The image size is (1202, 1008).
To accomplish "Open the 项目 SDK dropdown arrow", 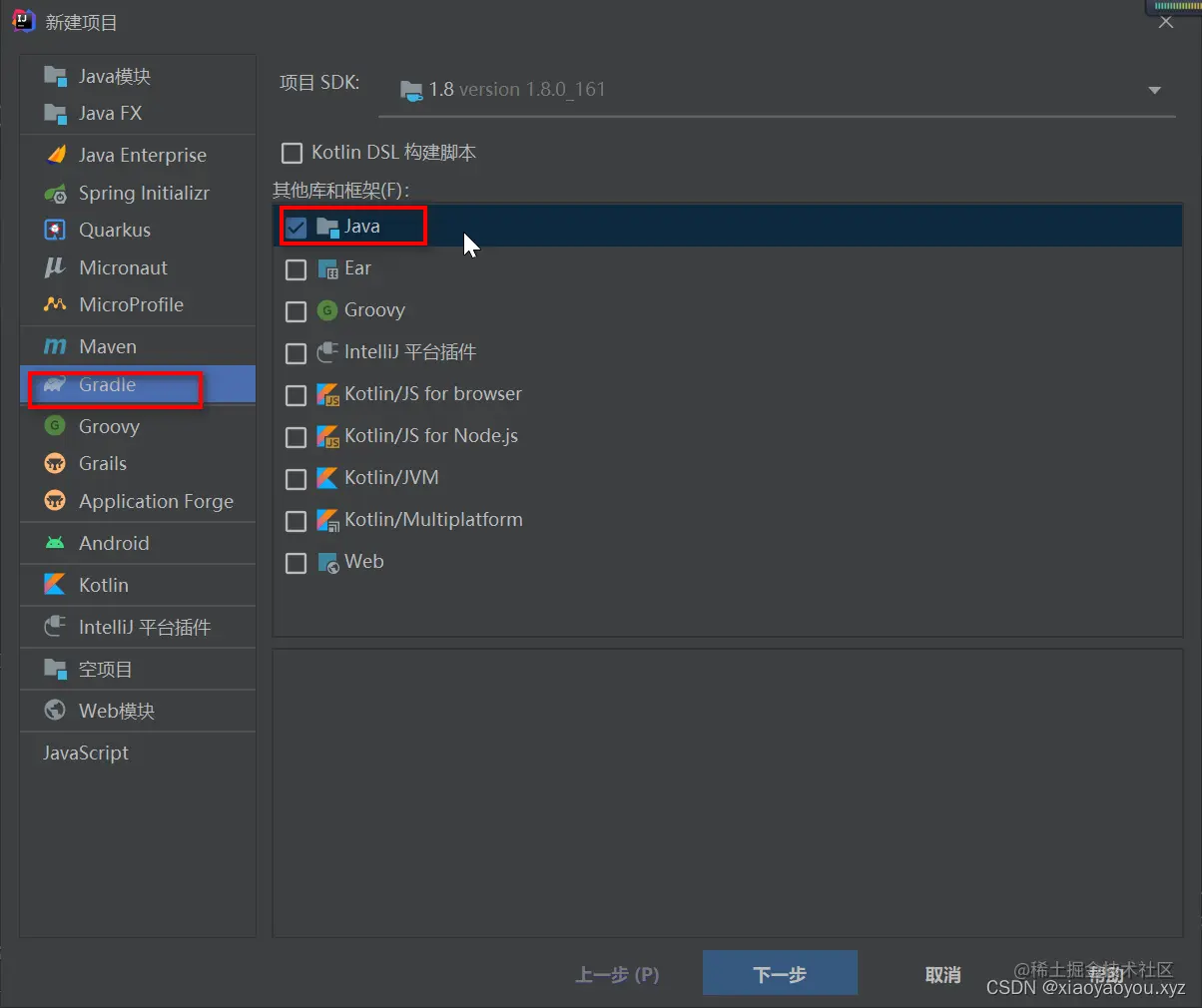I will click(1154, 90).
